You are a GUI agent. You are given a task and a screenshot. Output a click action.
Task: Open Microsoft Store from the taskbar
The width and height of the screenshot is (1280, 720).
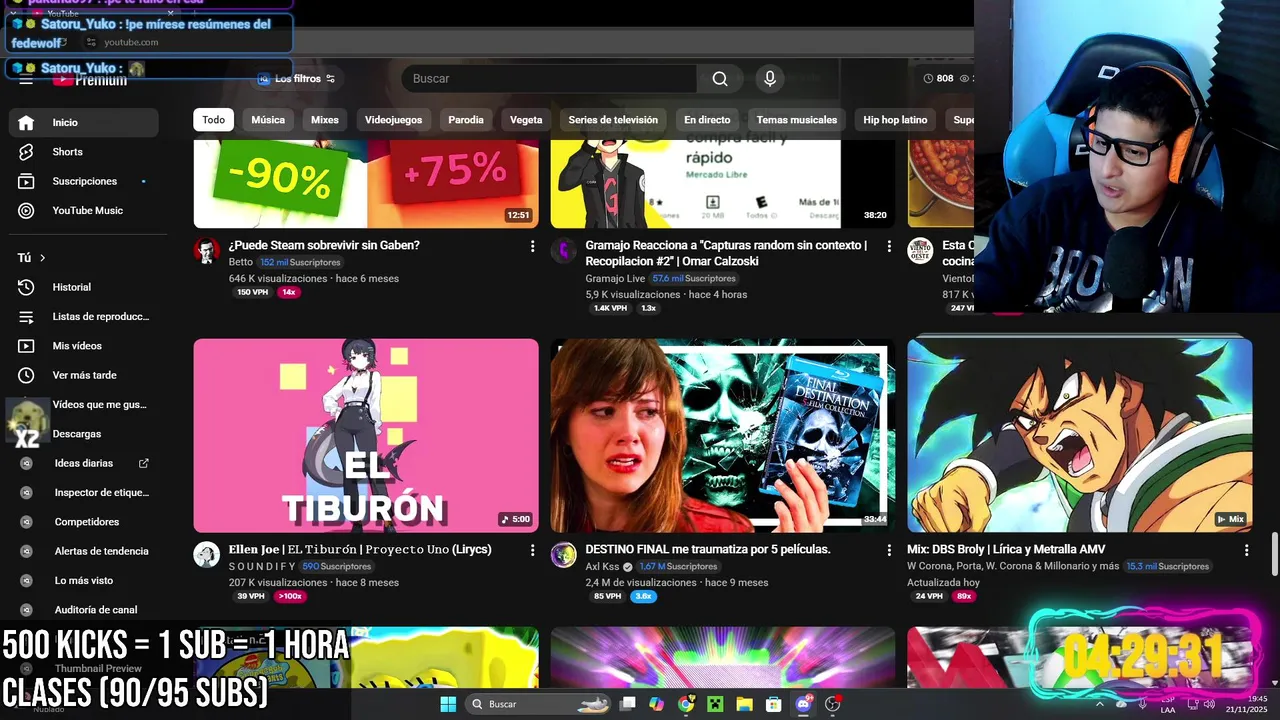(774, 704)
